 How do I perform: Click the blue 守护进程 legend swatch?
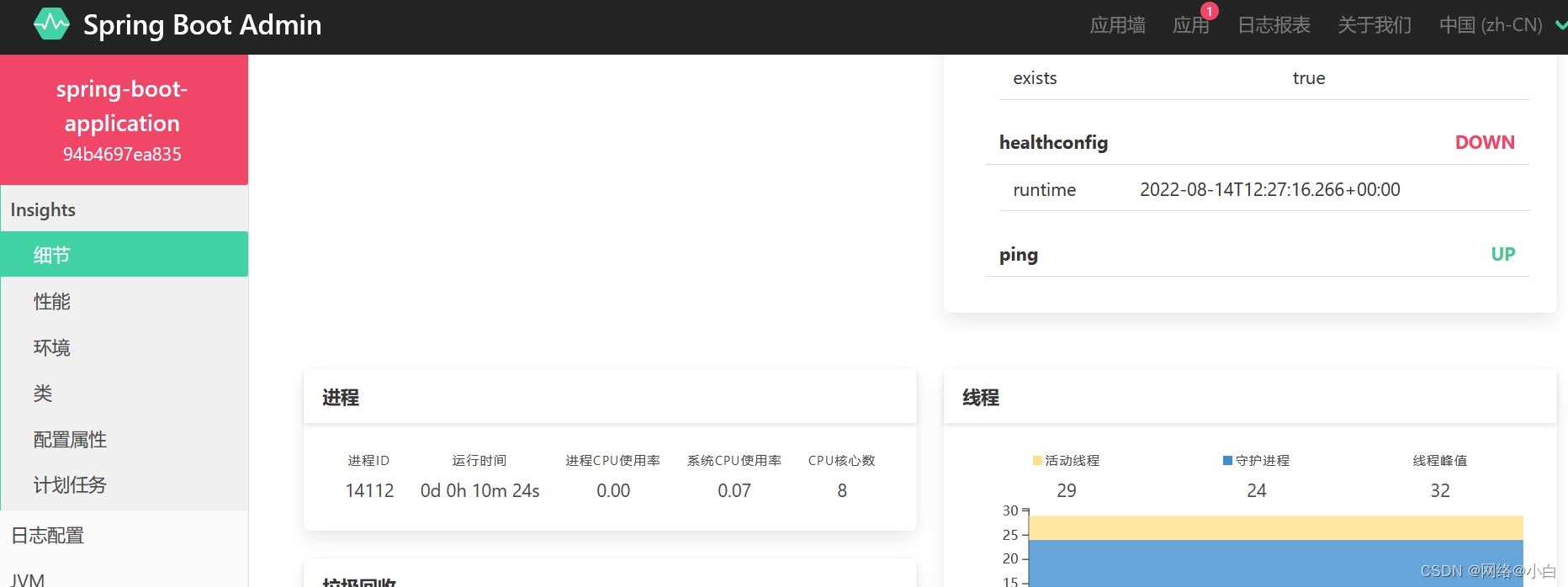[1227, 460]
